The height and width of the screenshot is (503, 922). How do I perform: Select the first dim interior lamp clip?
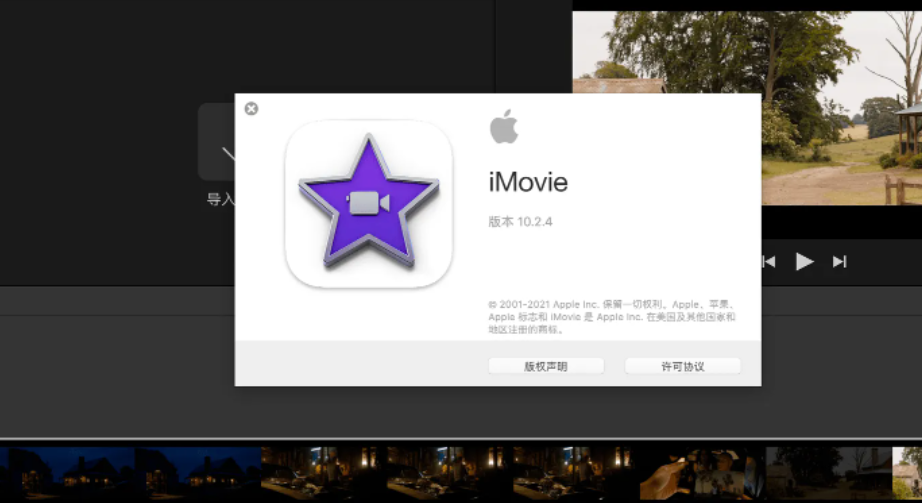click(x=323, y=474)
